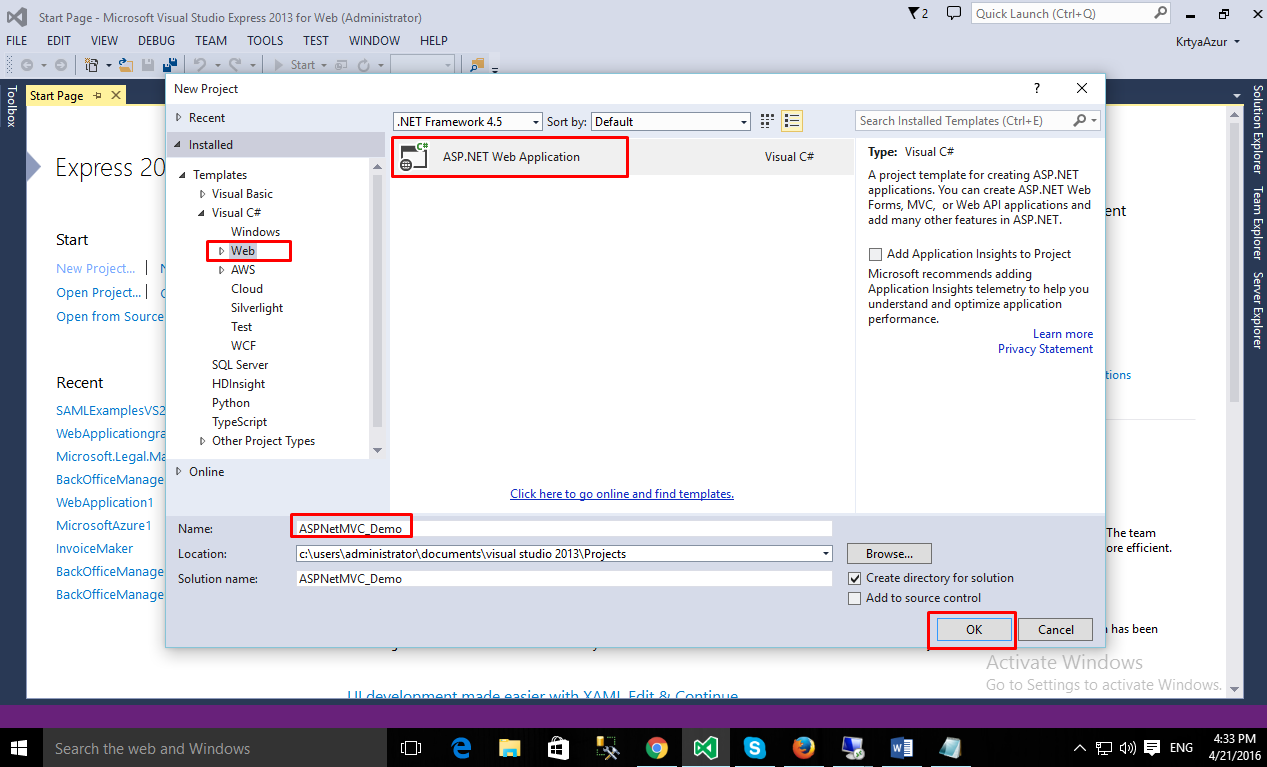Viewport: 1267px width, 767px height.
Task: Expand the Online section
Action: point(179,472)
